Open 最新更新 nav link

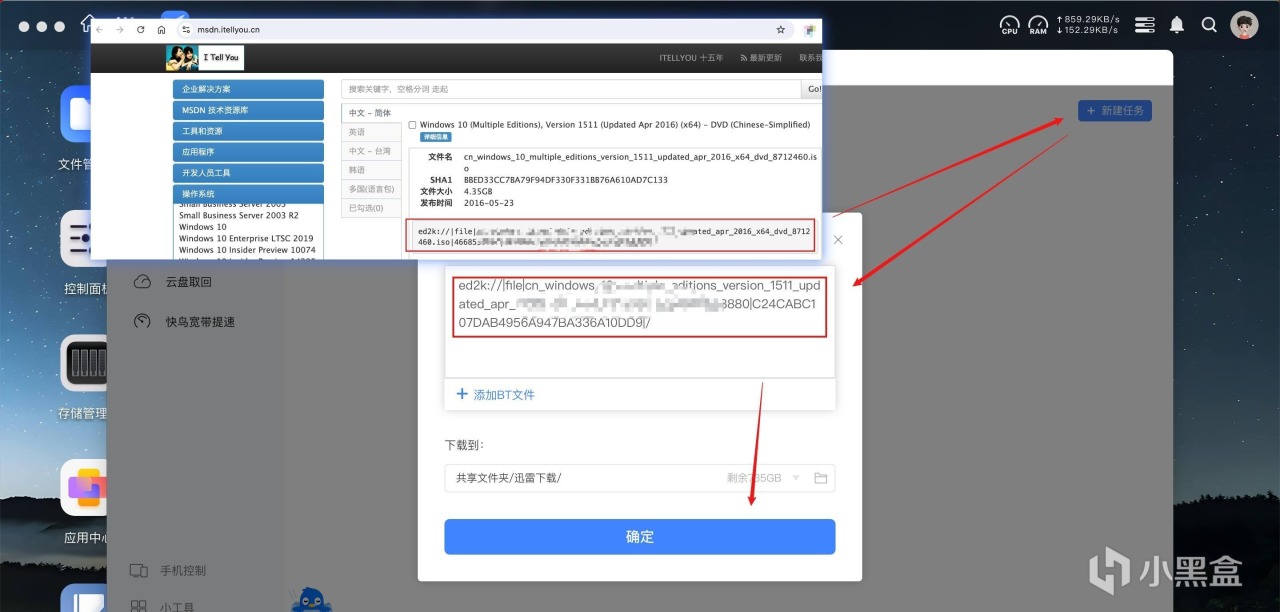tap(761, 58)
